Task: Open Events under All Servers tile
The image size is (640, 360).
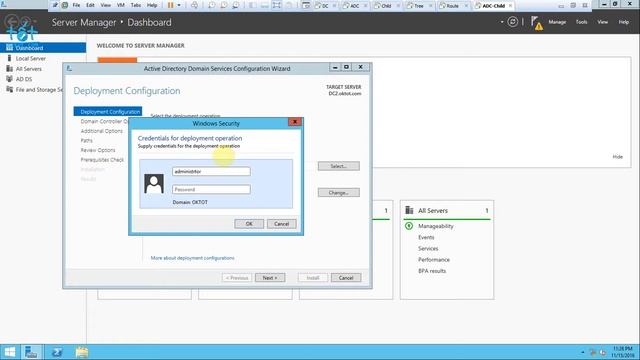Action: click(426, 237)
